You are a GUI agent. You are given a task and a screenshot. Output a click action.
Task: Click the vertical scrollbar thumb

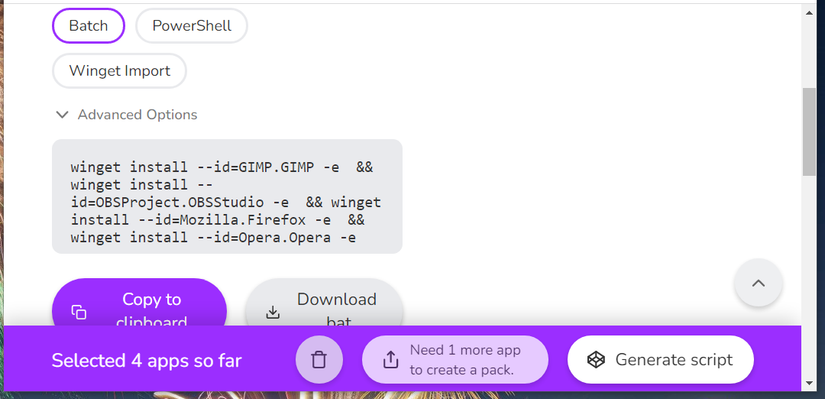(809, 132)
